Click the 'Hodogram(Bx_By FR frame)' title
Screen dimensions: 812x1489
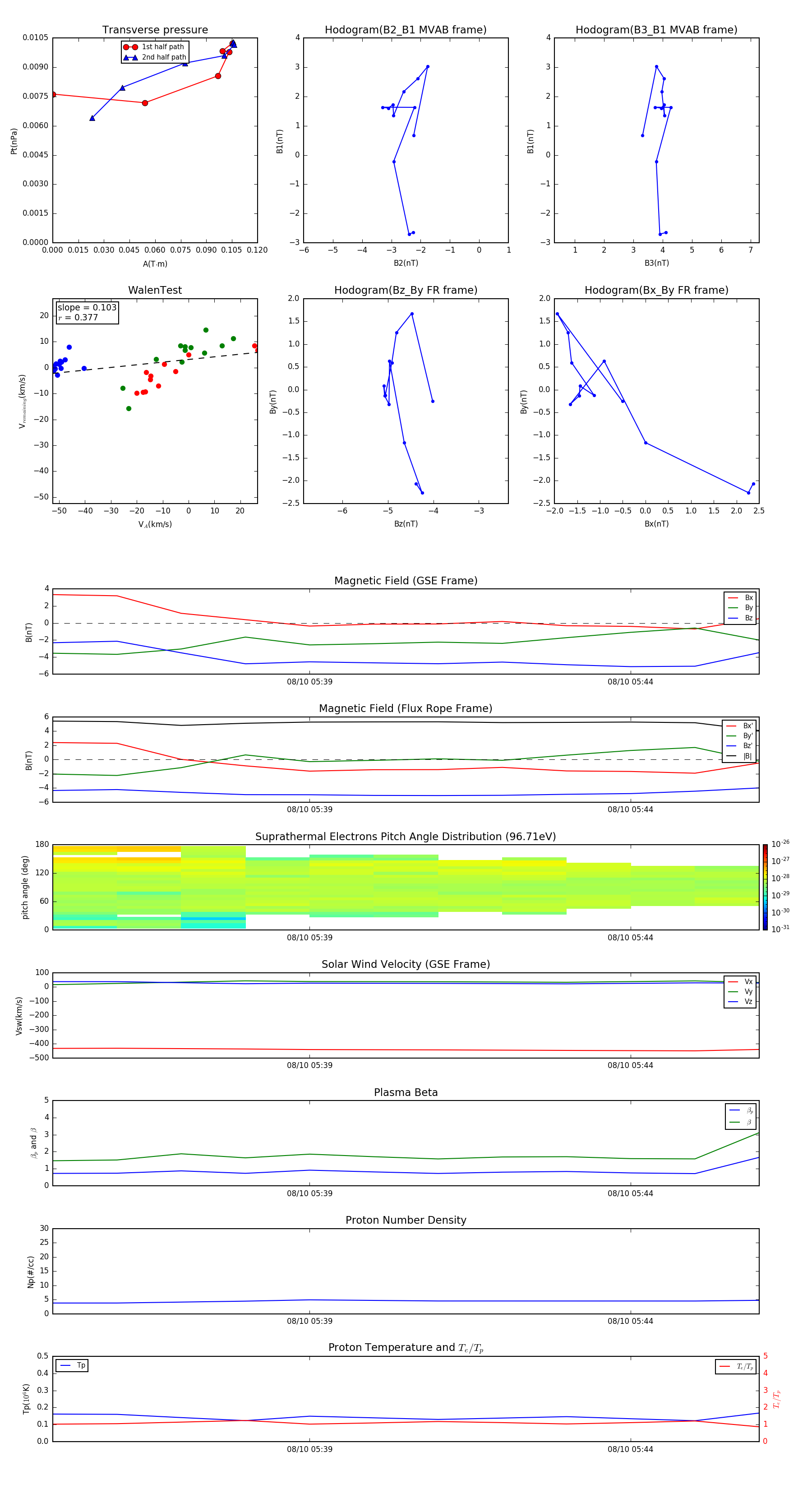pos(656,290)
